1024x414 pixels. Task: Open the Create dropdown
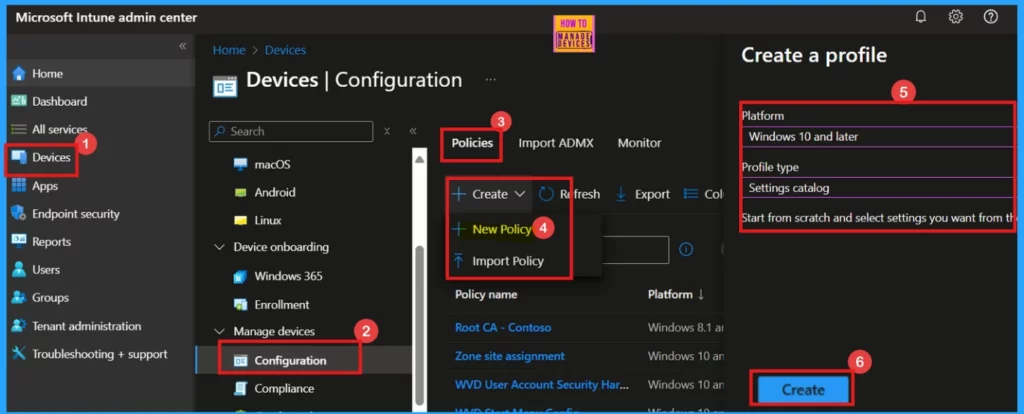[489, 194]
